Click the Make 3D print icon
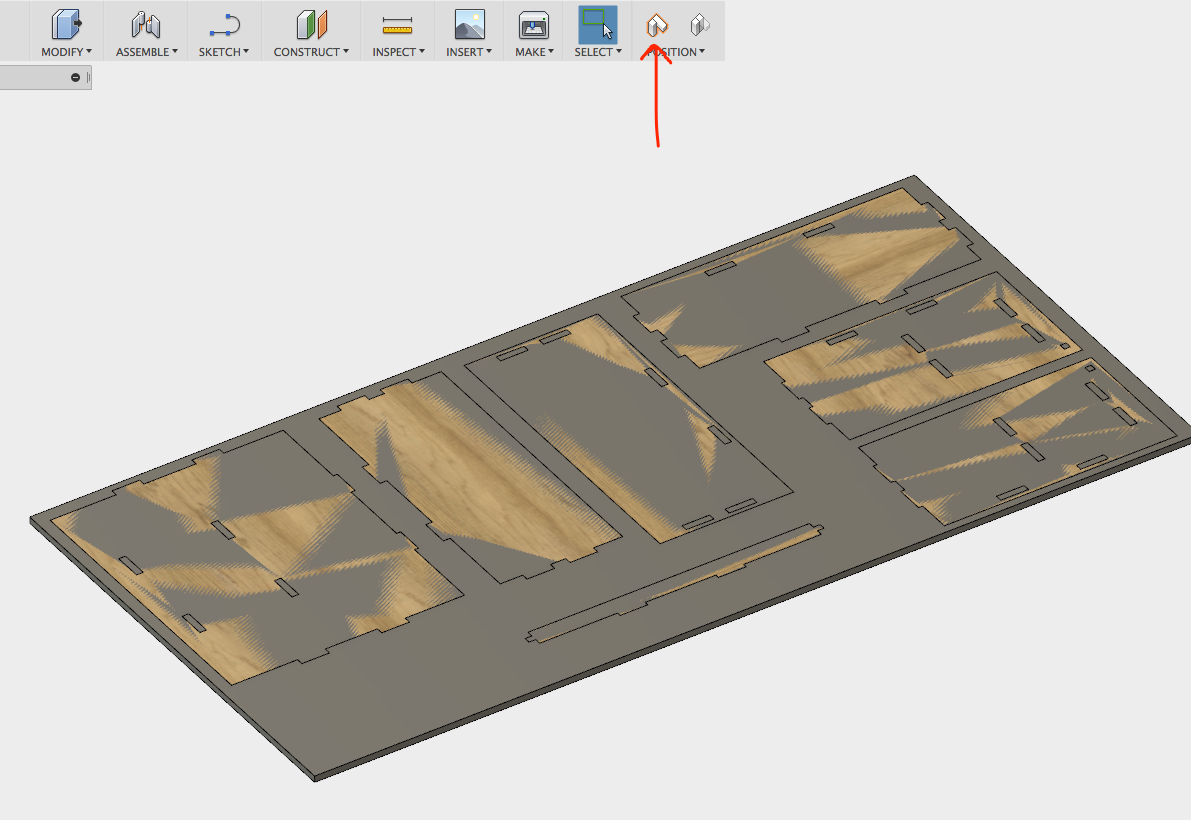Viewport: 1191px width, 820px height. 534,24
